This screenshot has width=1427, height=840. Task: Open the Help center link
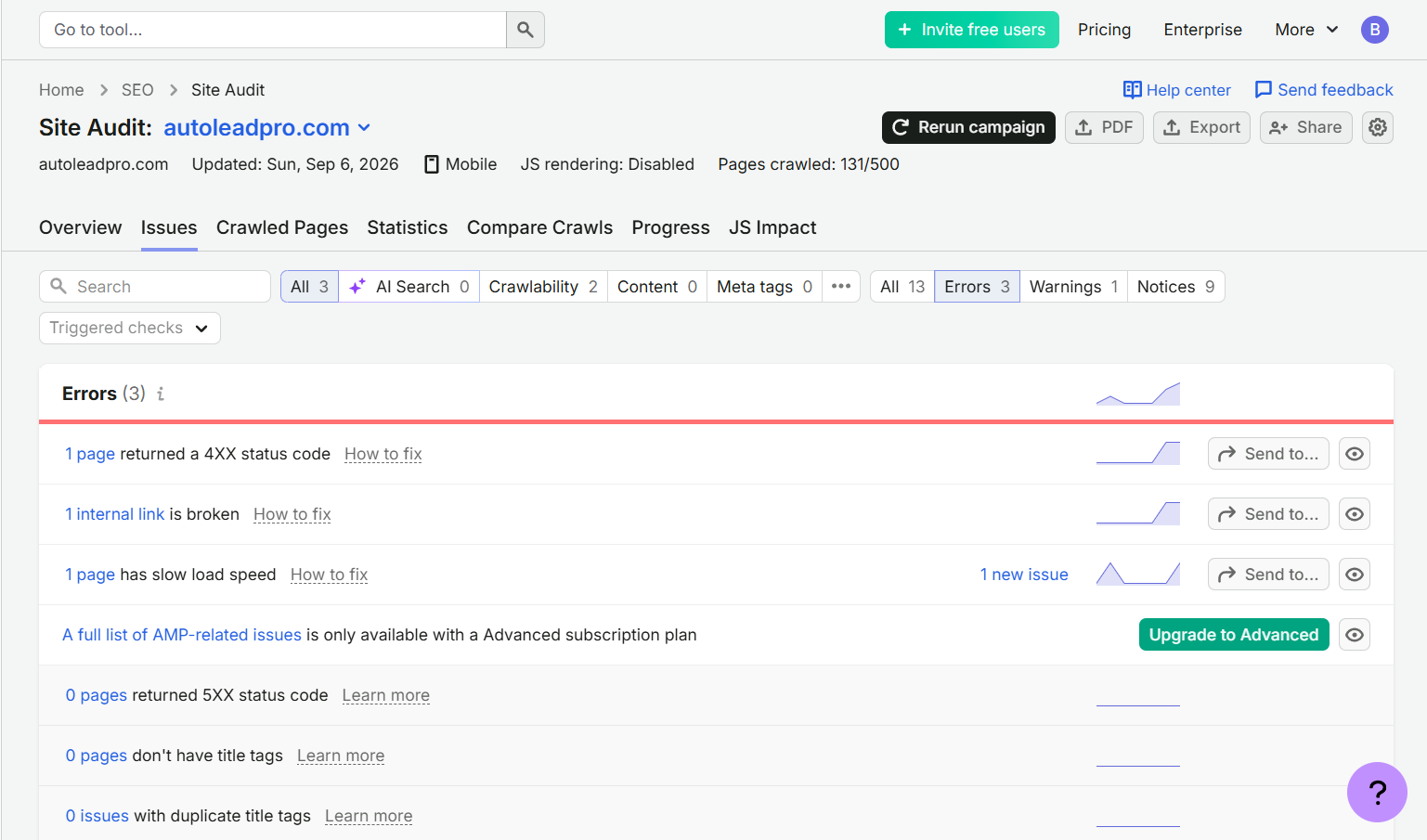1177,90
